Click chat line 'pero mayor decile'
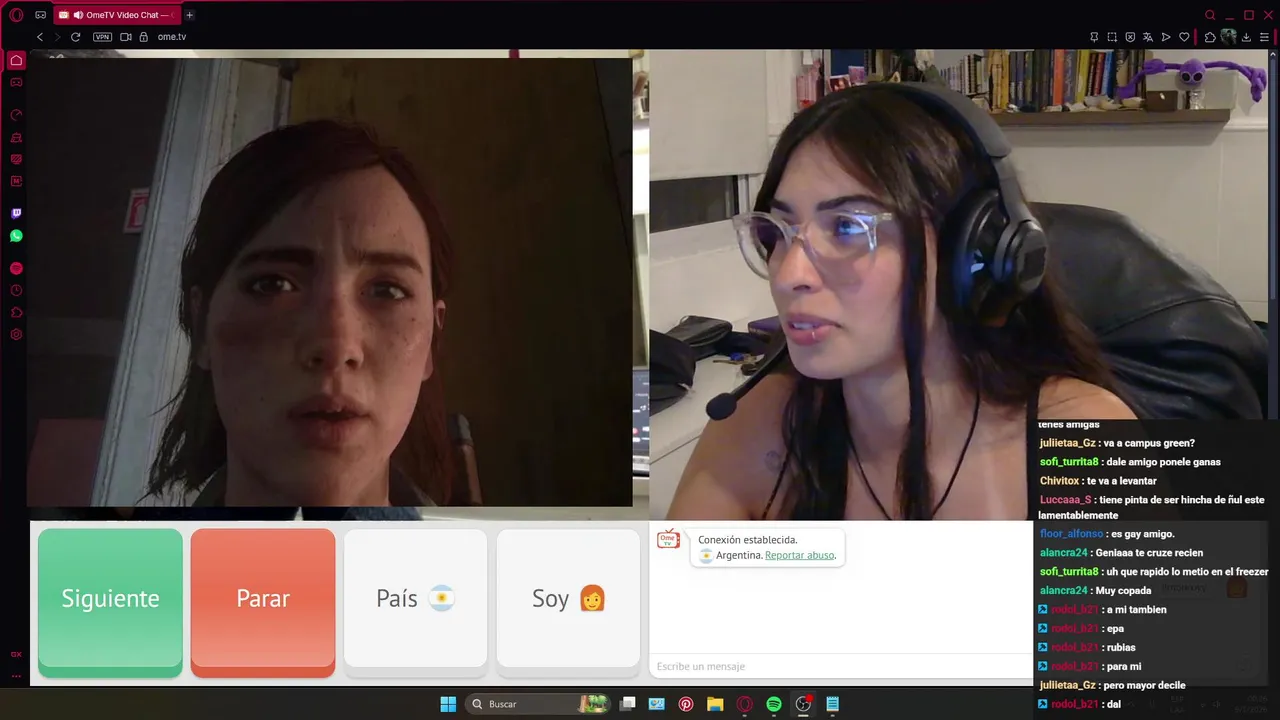Screen dimensions: 1280x720 coord(1144,685)
